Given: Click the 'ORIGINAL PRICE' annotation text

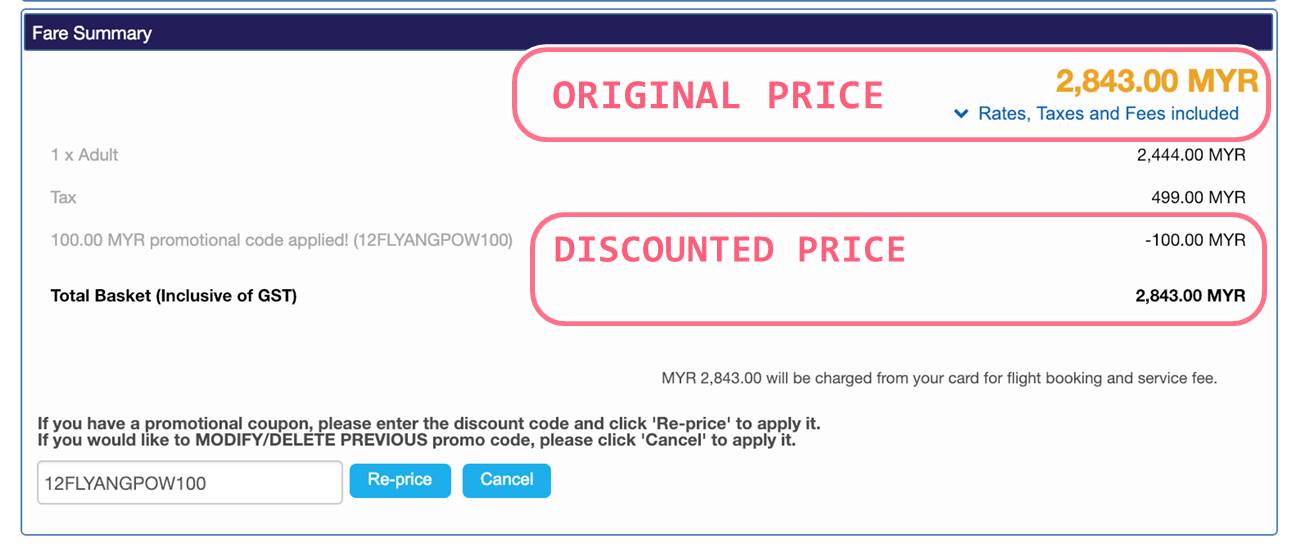Looking at the screenshot, I should pos(718,96).
